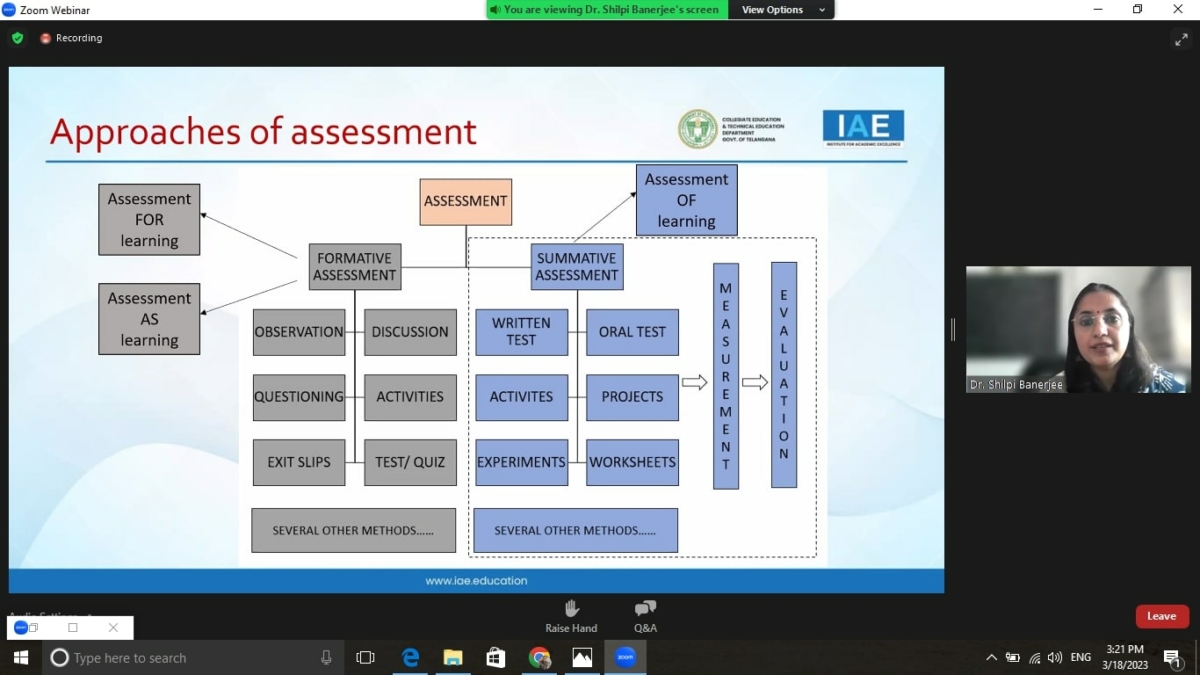Open Microsoft Store from the taskbar
This screenshot has width=1200, height=675.
point(496,657)
